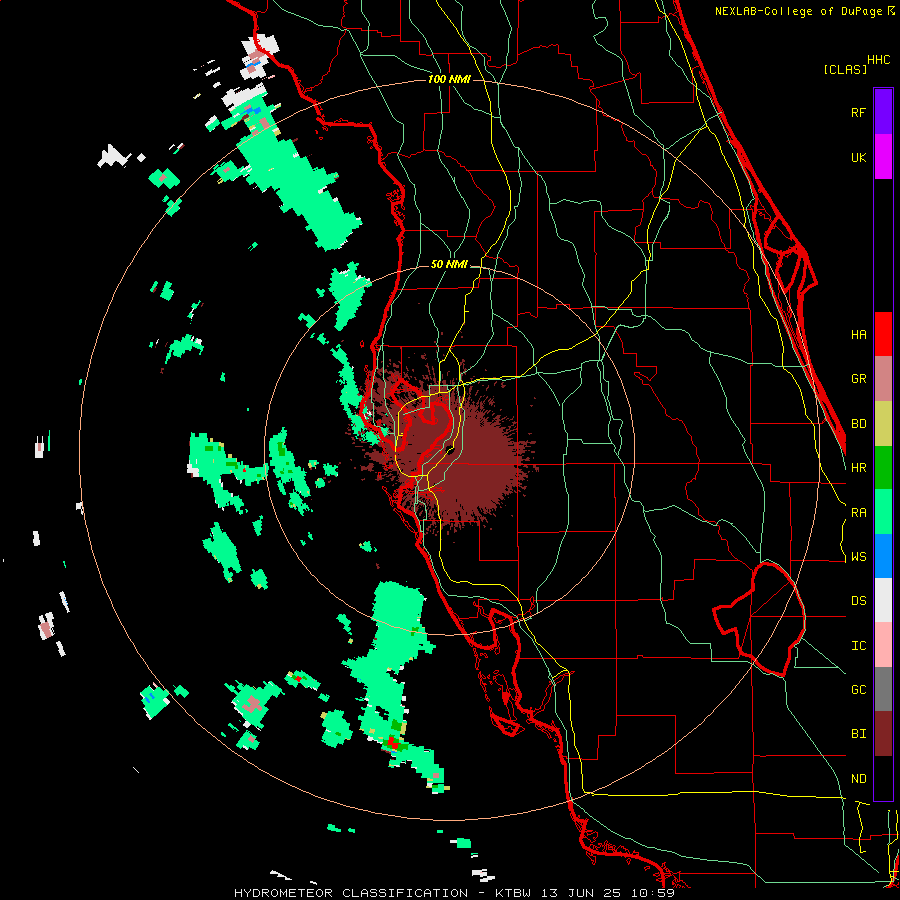The width and height of the screenshot is (900, 900).
Task: Click the DS legend label
Action: [858, 601]
